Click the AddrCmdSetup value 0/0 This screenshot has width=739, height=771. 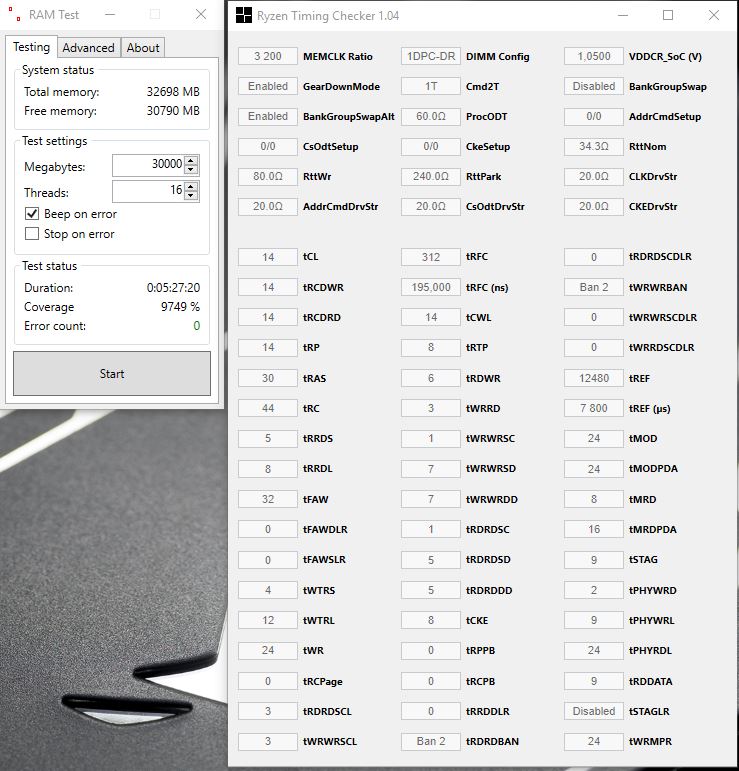point(594,117)
